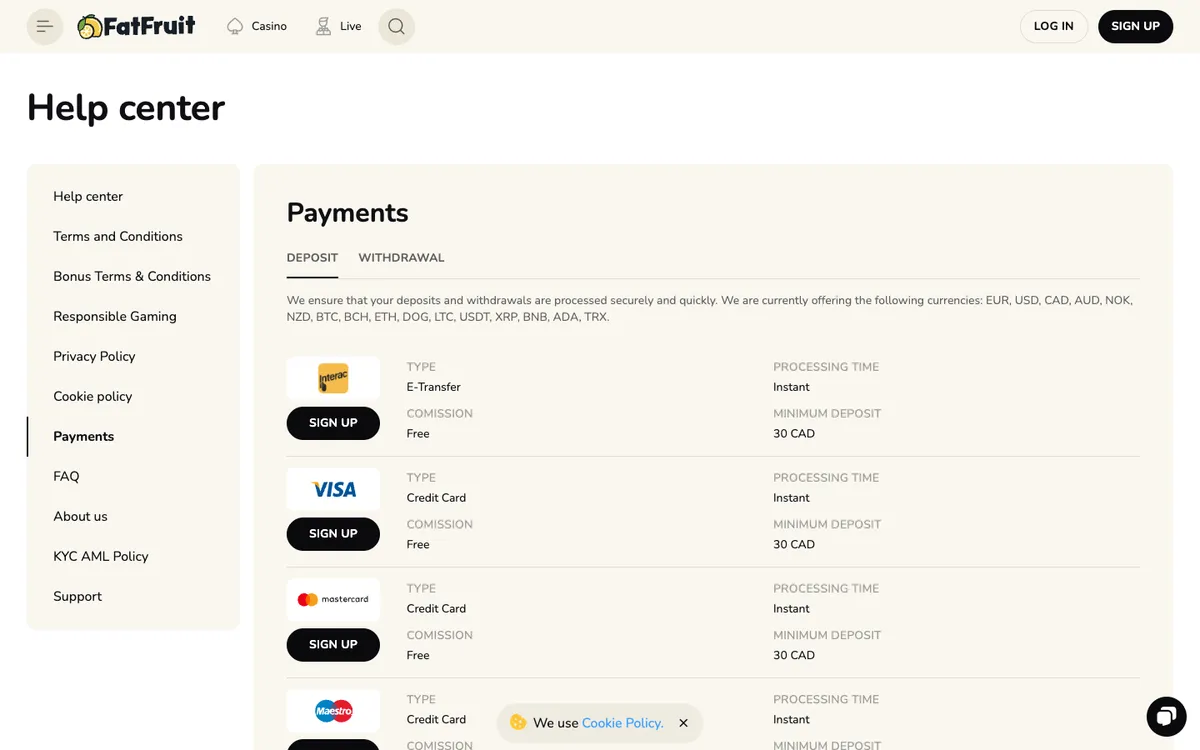Open Bonus Terms & Conditions in the sidebar
1200x750 pixels.
point(132,277)
